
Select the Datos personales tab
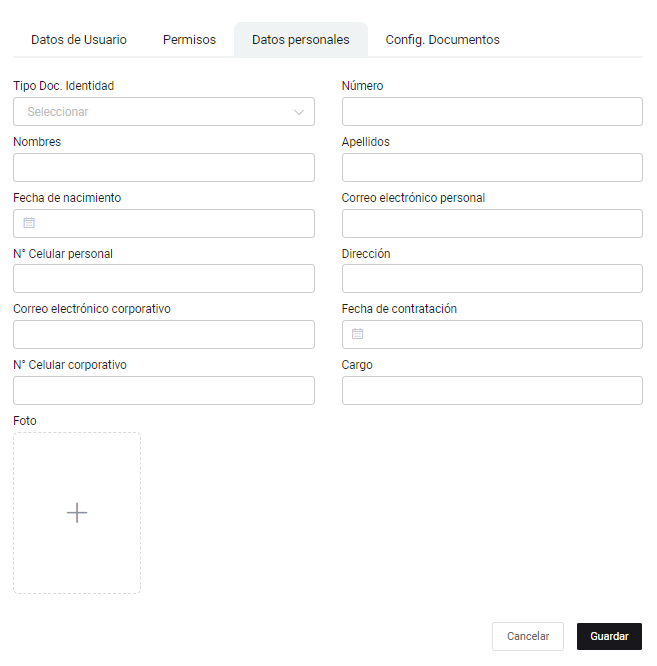(301, 40)
